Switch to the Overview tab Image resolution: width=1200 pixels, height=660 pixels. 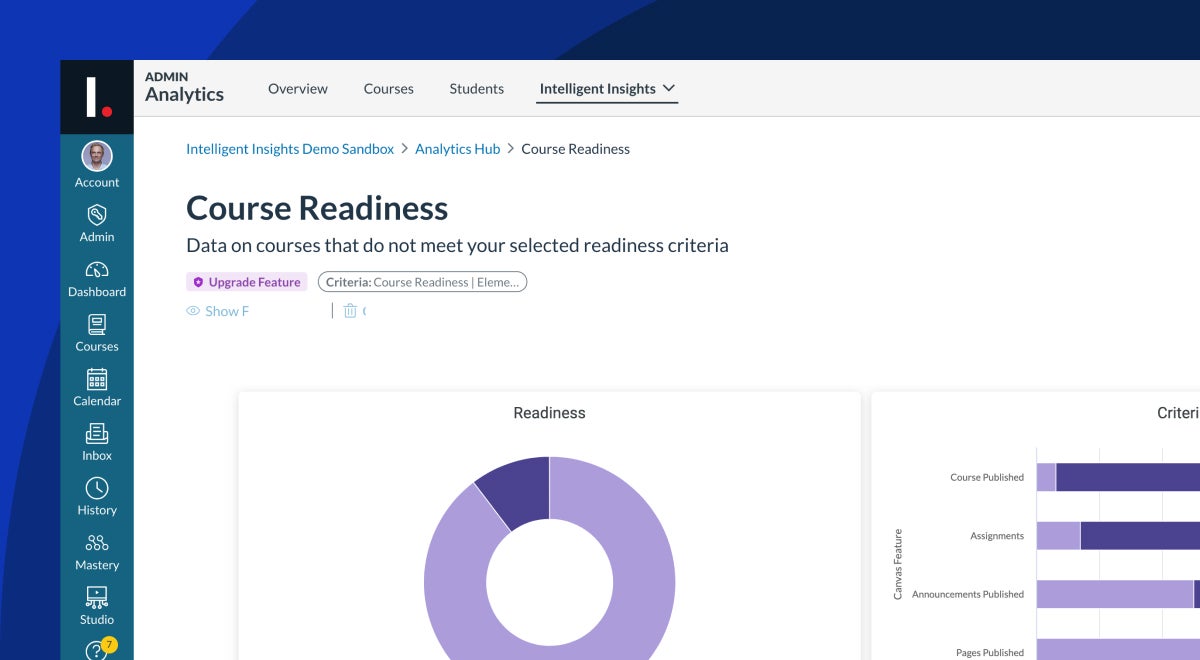(298, 89)
